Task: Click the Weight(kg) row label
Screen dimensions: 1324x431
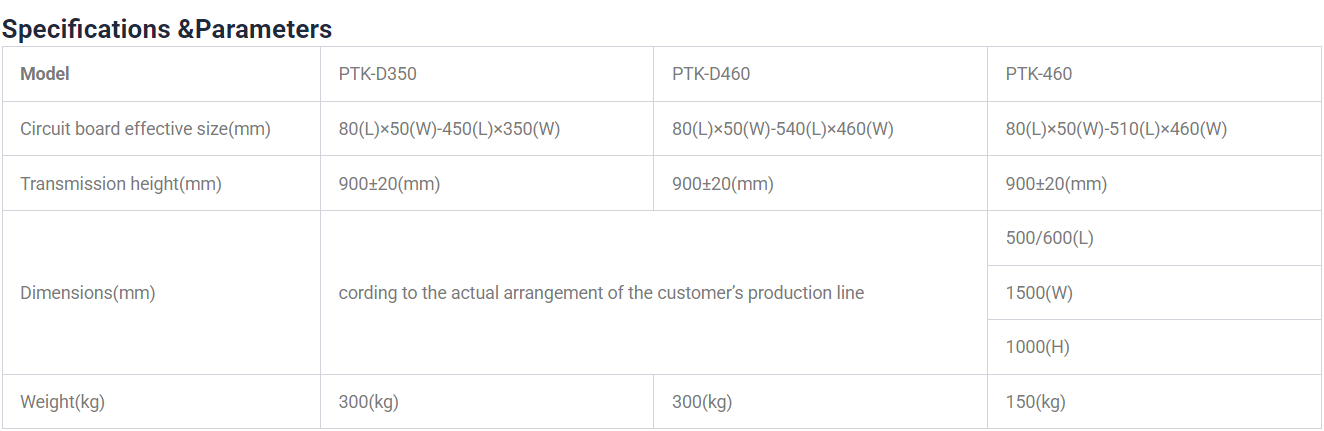Action: pyautogui.click(x=62, y=402)
